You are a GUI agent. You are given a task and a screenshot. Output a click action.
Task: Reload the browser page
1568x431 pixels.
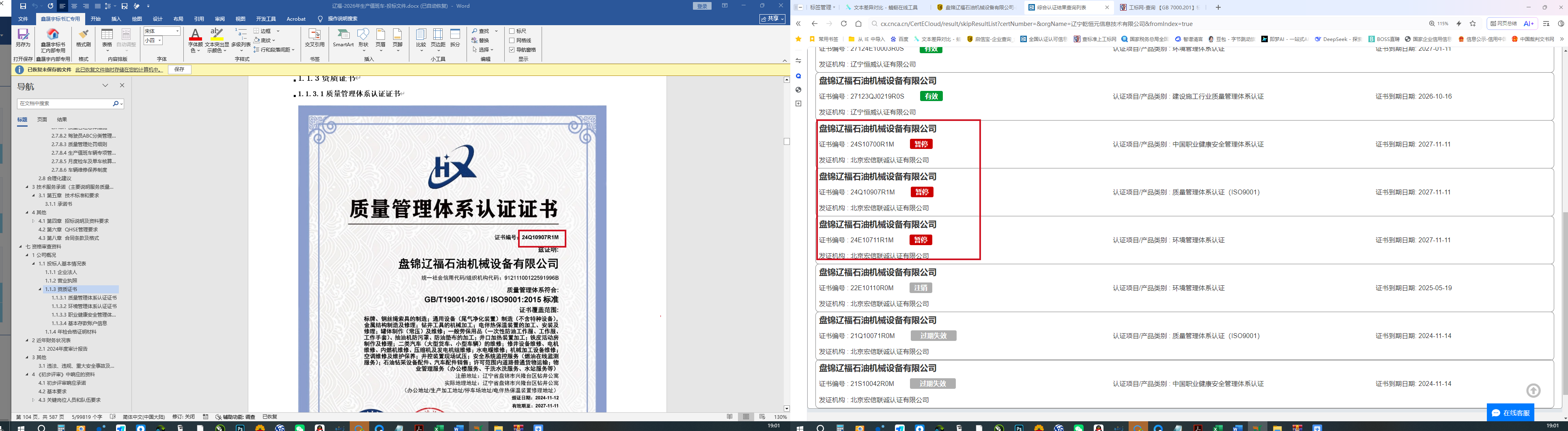point(844,24)
